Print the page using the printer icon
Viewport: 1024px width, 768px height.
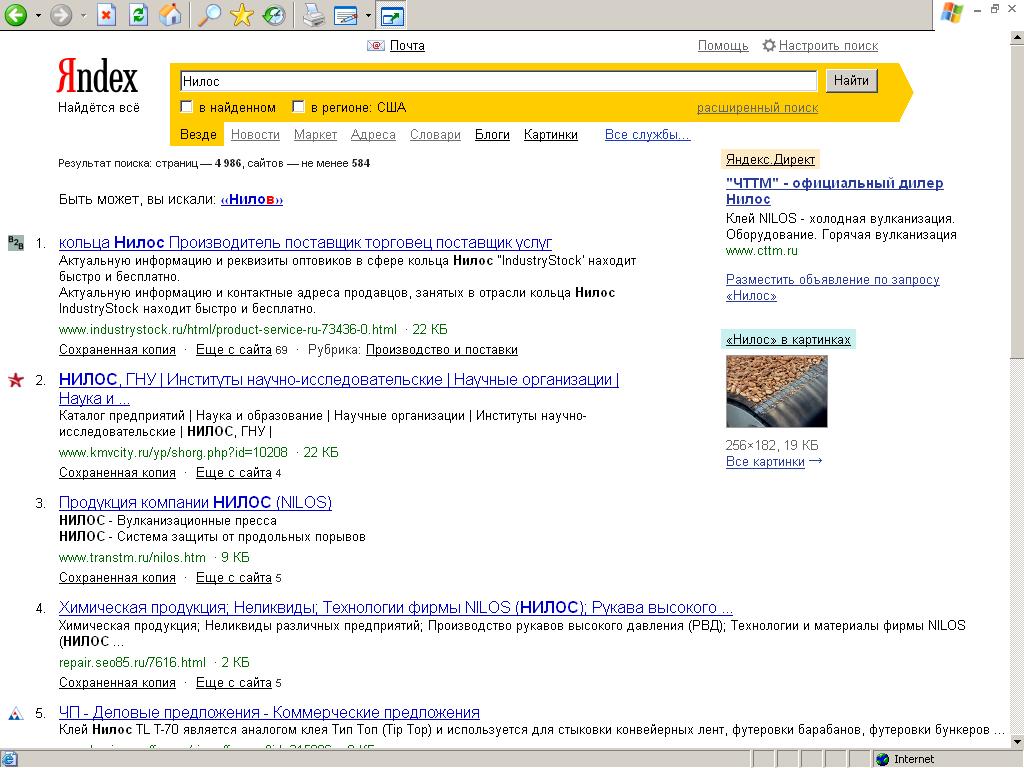[x=313, y=14]
